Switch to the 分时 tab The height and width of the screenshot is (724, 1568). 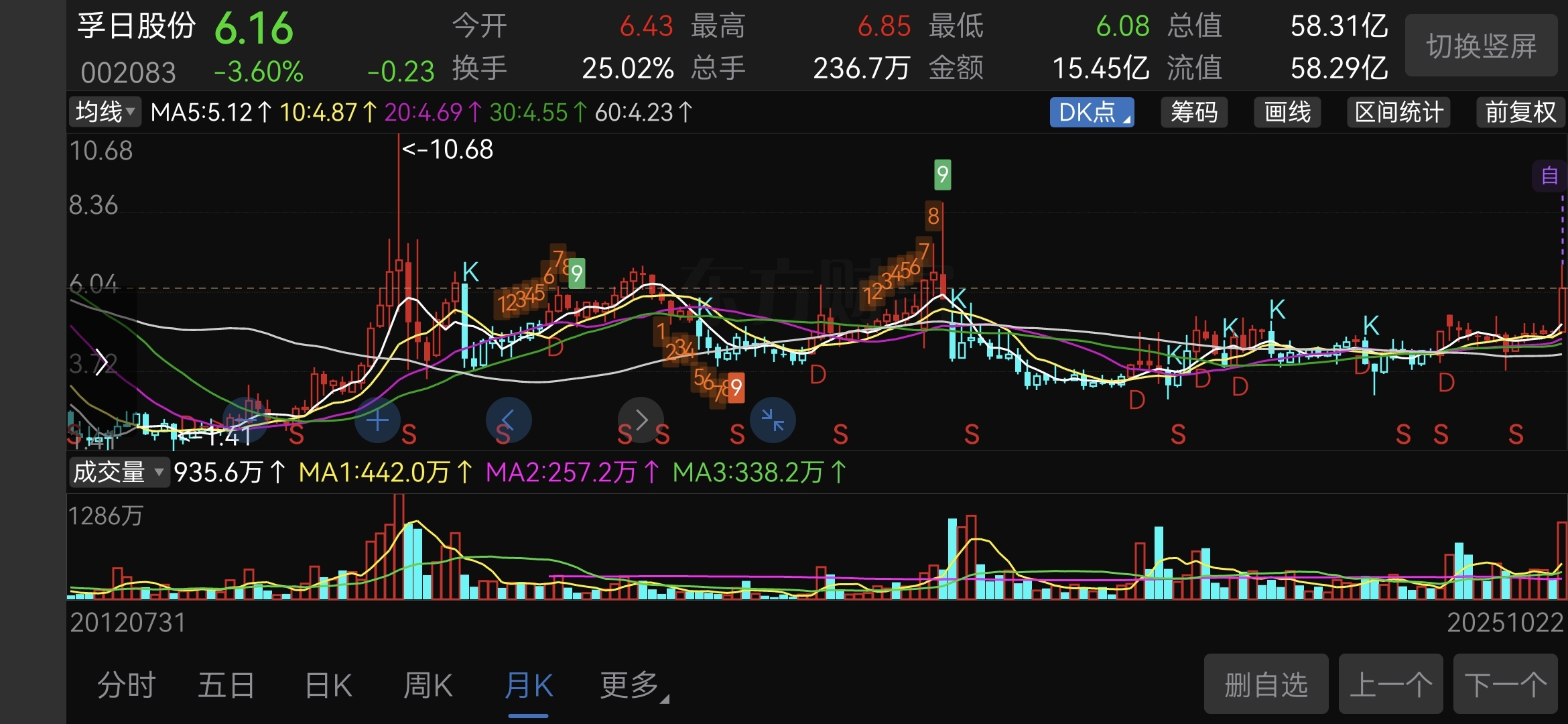[x=126, y=686]
